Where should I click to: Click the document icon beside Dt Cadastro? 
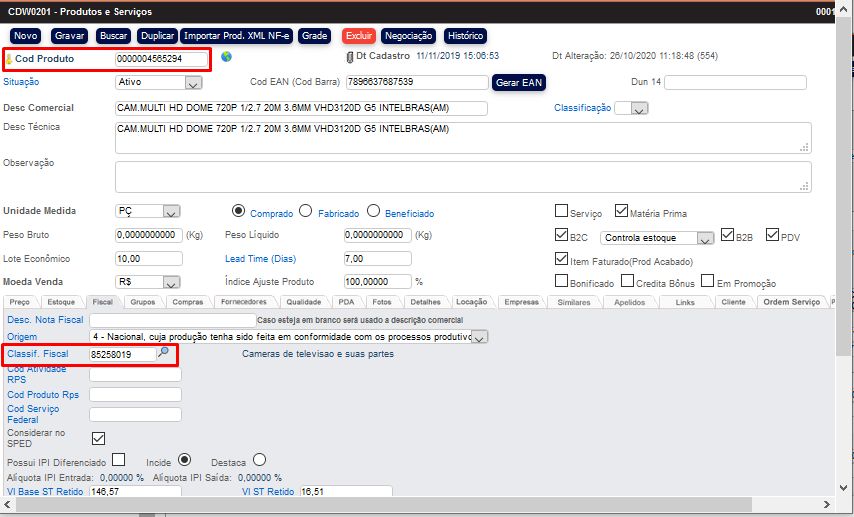click(335, 56)
